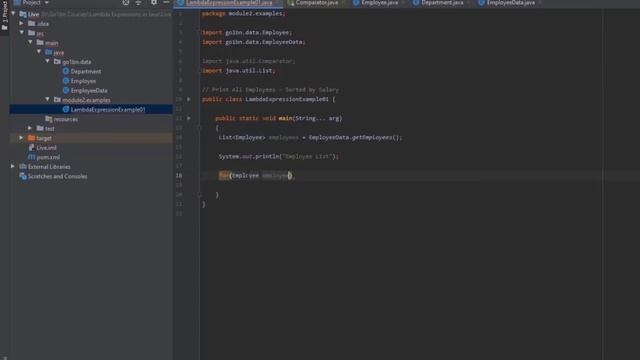The width and height of the screenshot is (640, 360).
Task: Click 'import go1bn.data.EmployeeData;' line
Action: point(253,42)
